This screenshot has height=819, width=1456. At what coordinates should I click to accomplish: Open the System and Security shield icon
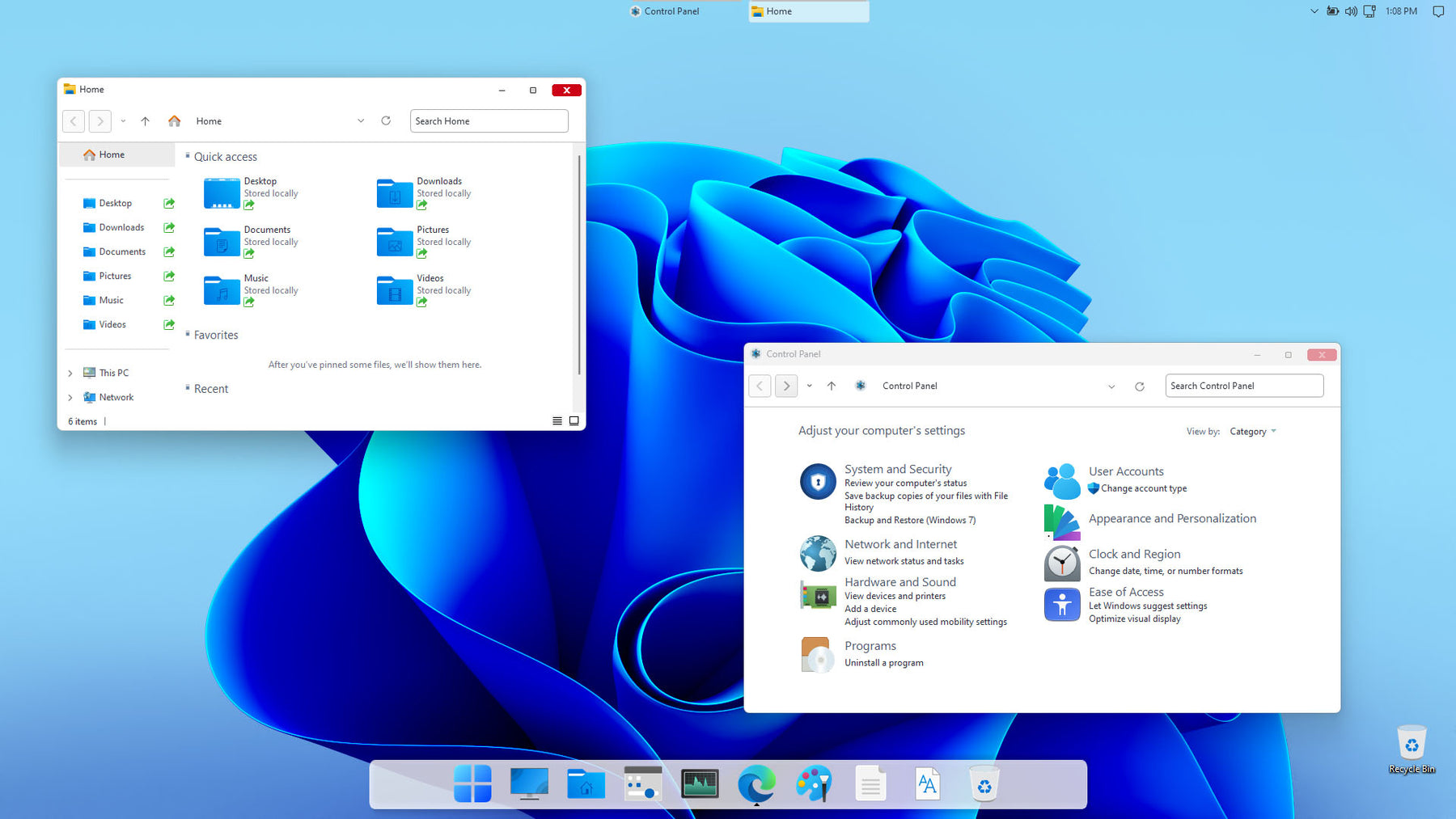818,482
